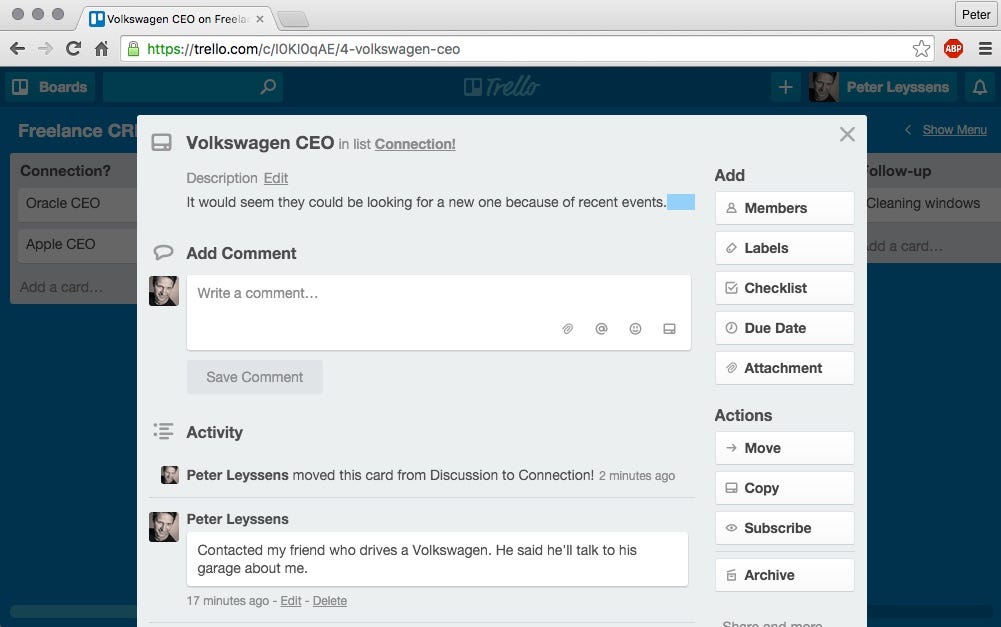Edit the Volkswagen comment
This screenshot has height=627, width=1001.
tap(290, 601)
